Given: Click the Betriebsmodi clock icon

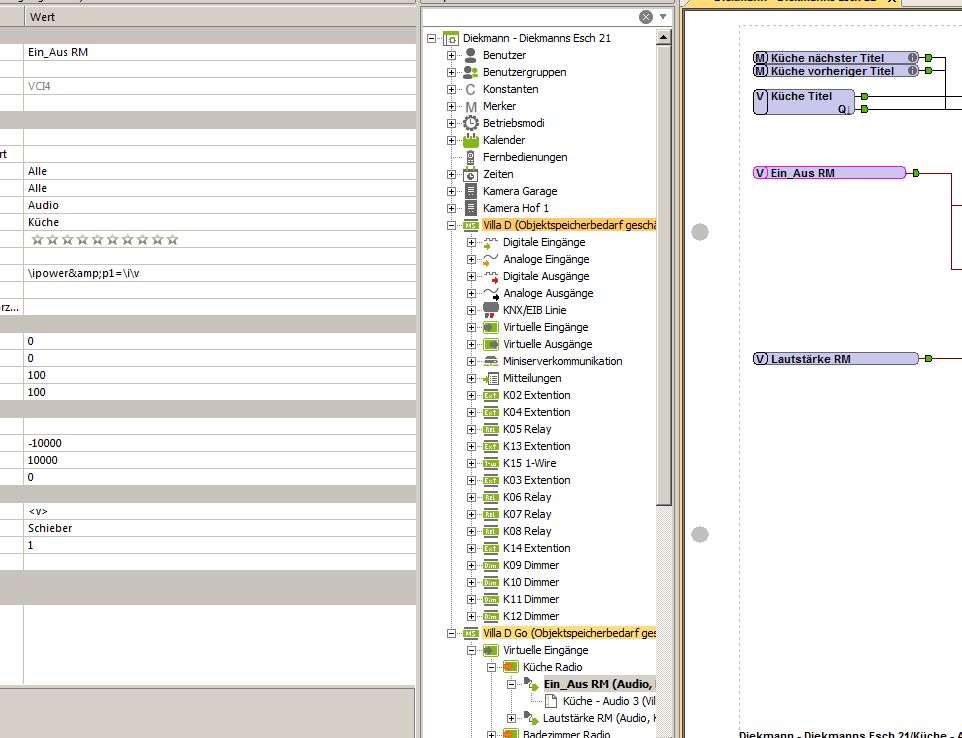Looking at the screenshot, I should click(471, 123).
